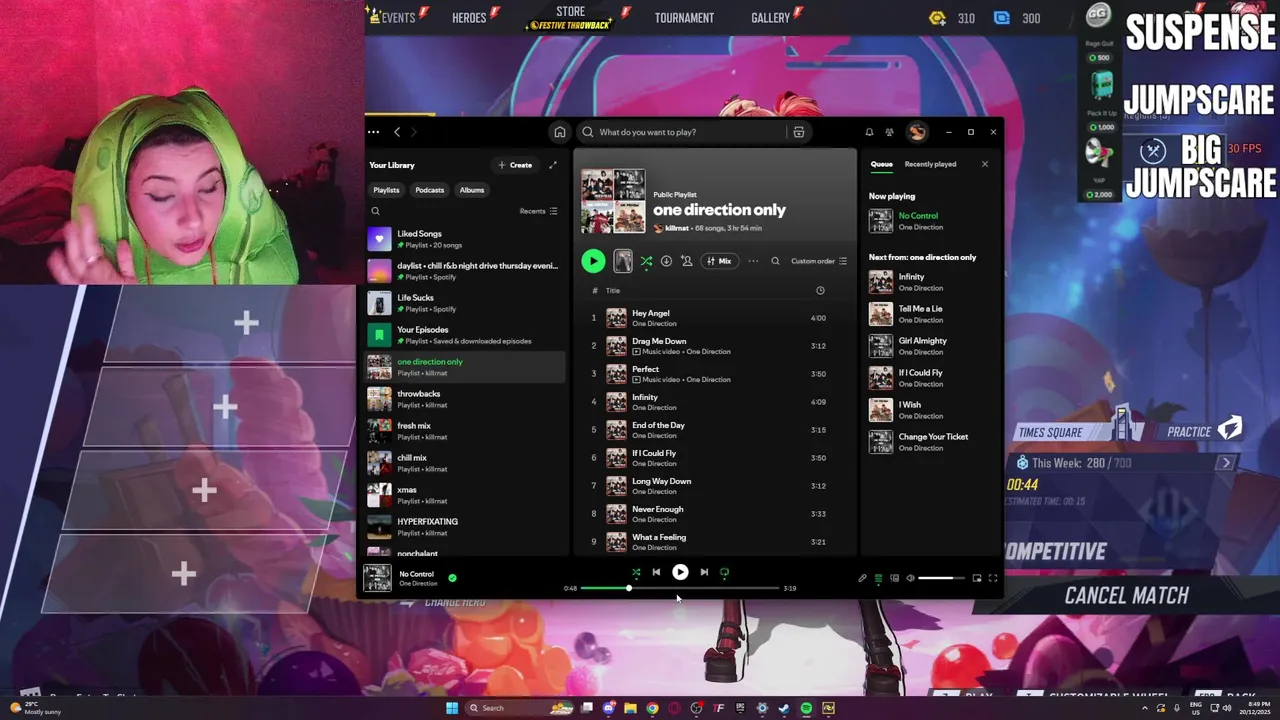Search in Your Library
The image size is (1280, 720).
376,211
